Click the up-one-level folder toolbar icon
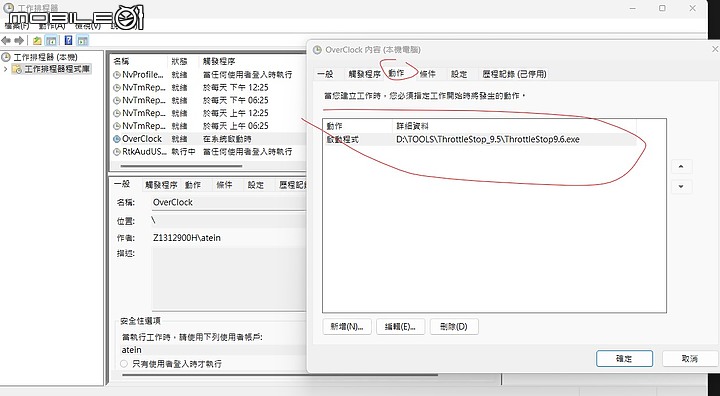Viewport: 720px width, 396px height. point(37,41)
